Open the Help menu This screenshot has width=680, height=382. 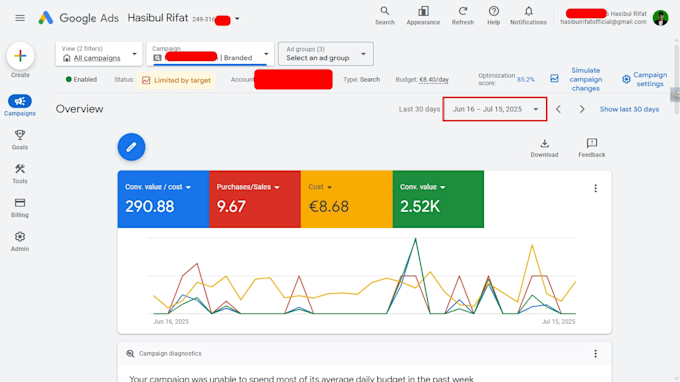pos(494,16)
